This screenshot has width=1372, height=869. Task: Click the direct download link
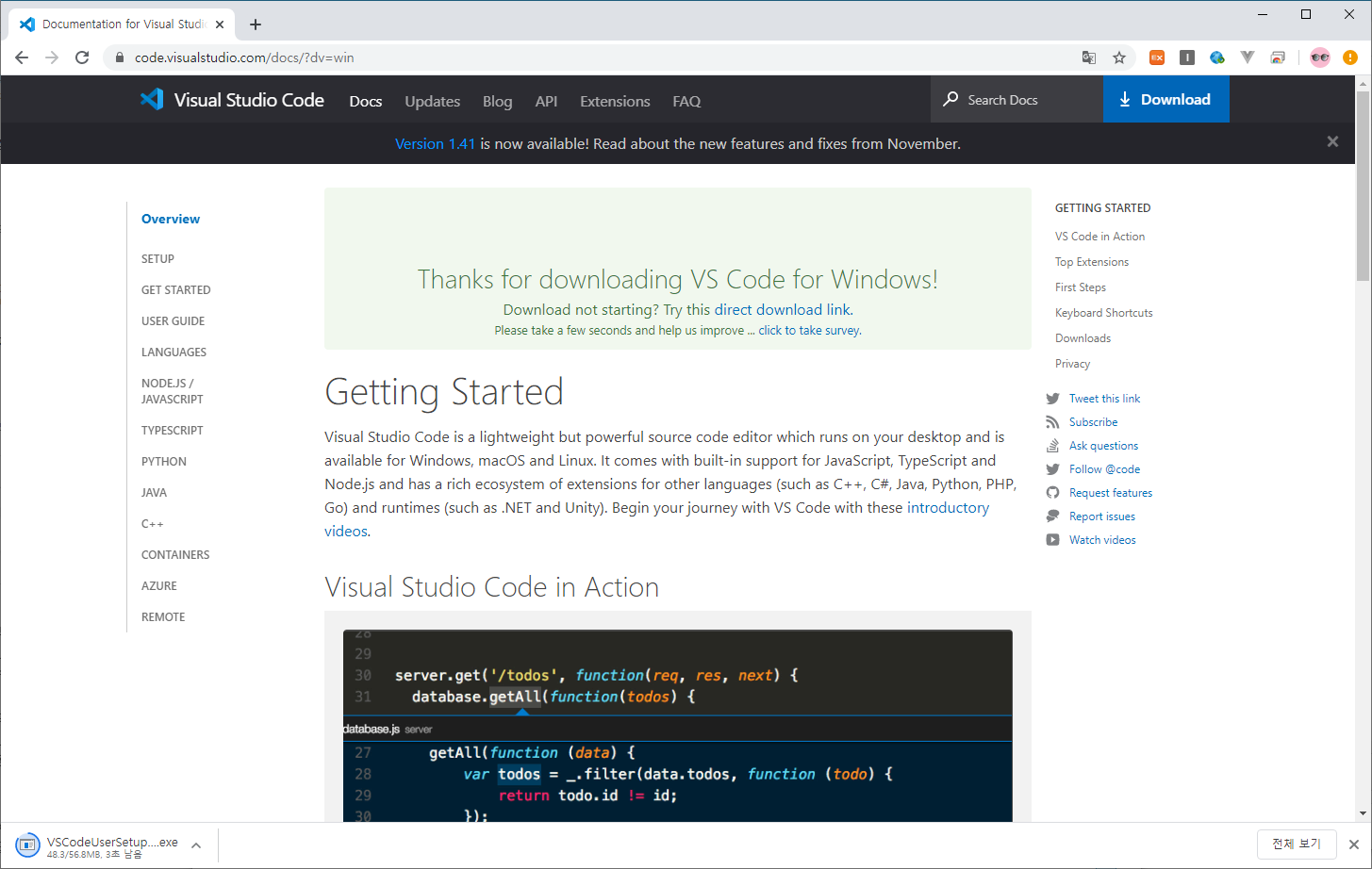tap(783, 309)
